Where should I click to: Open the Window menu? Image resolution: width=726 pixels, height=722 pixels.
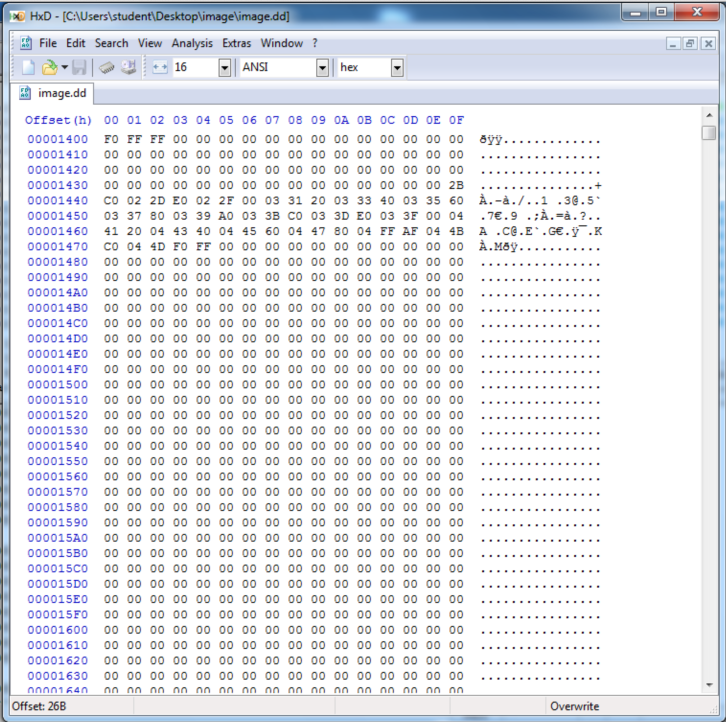tap(282, 43)
